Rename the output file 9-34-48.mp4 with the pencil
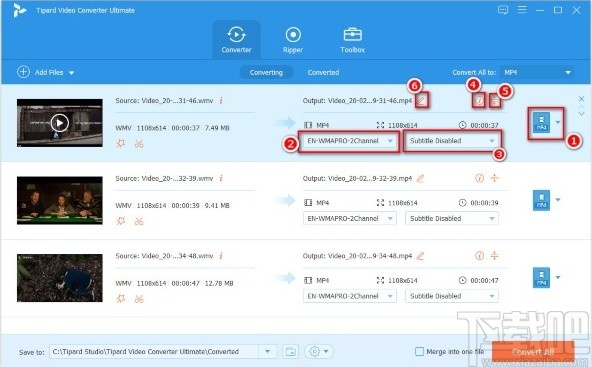 point(420,256)
